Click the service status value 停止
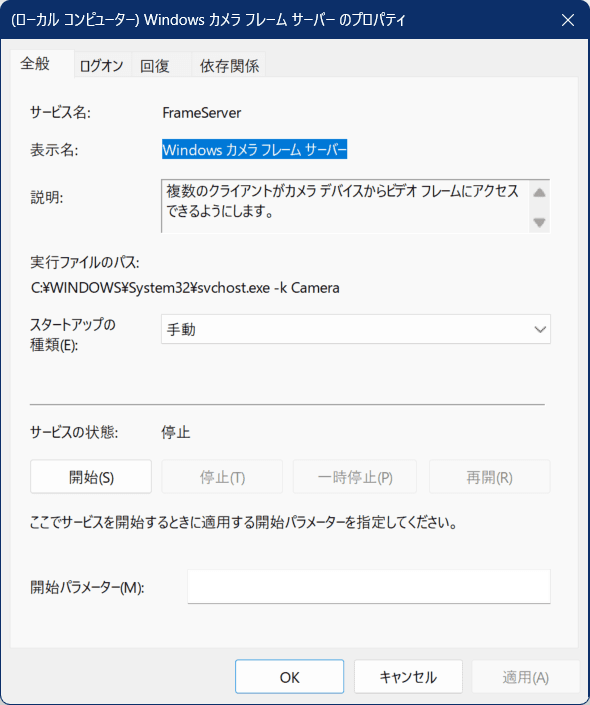 coord(176,433)
